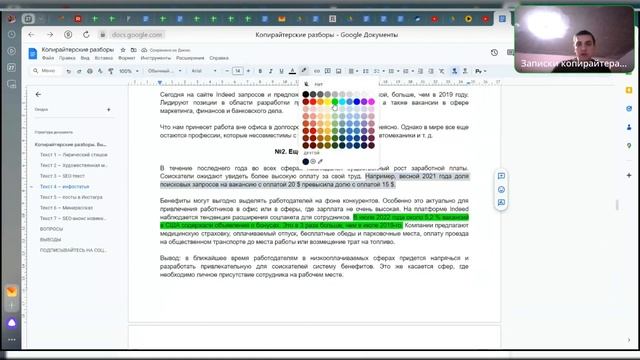640x360 pixels.
Task: Reload the page with the refresh icon
Action: 86,35
